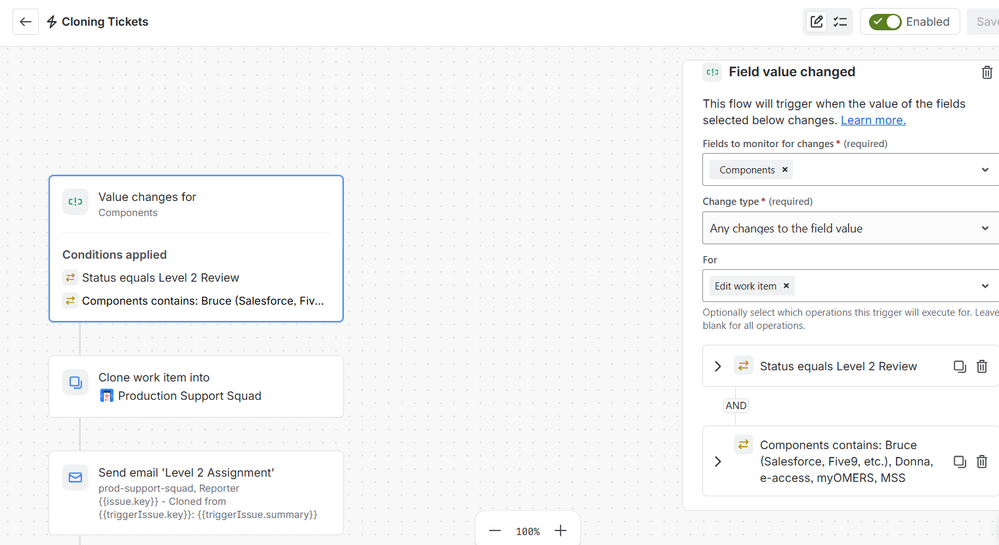Toggle the Enabled switch off
This screenshot has width=999, height=545.
click(x=885, y=22)
